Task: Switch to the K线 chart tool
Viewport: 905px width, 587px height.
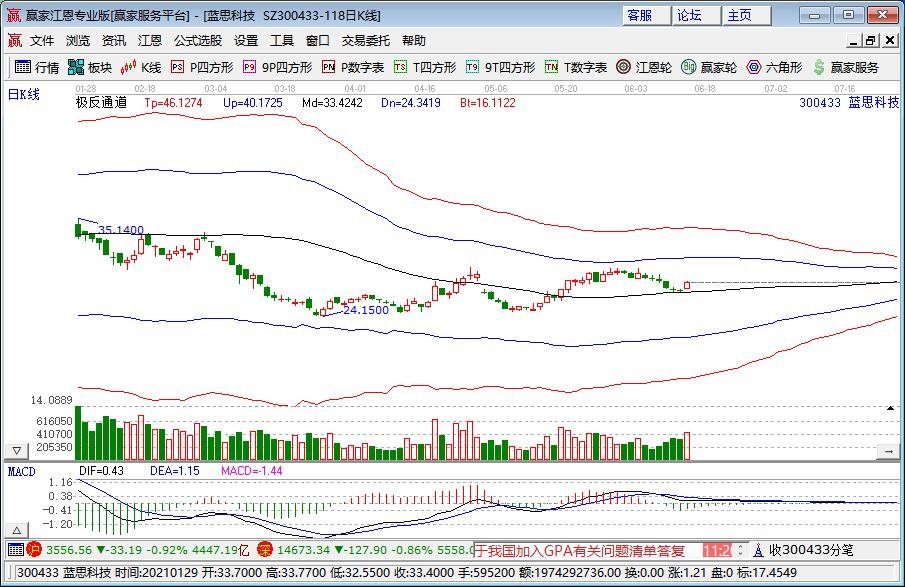Action: pyautogui.click(x=141, y=68)
